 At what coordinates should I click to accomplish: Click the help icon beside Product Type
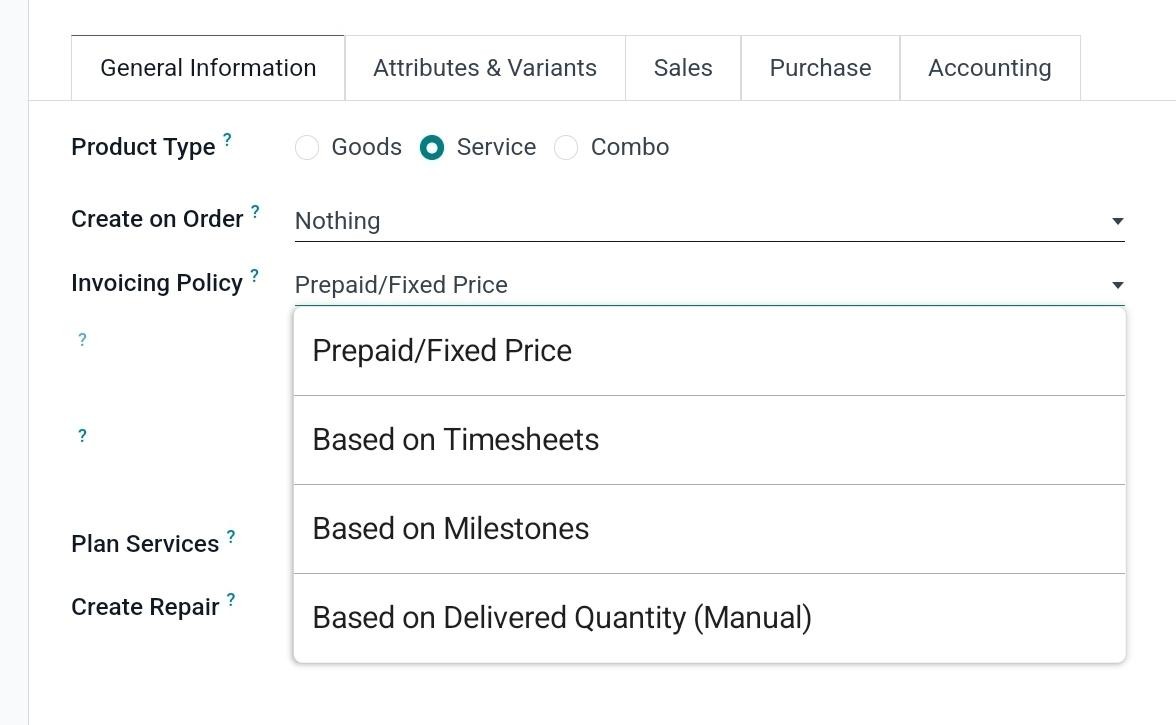[x=227, y=140]
